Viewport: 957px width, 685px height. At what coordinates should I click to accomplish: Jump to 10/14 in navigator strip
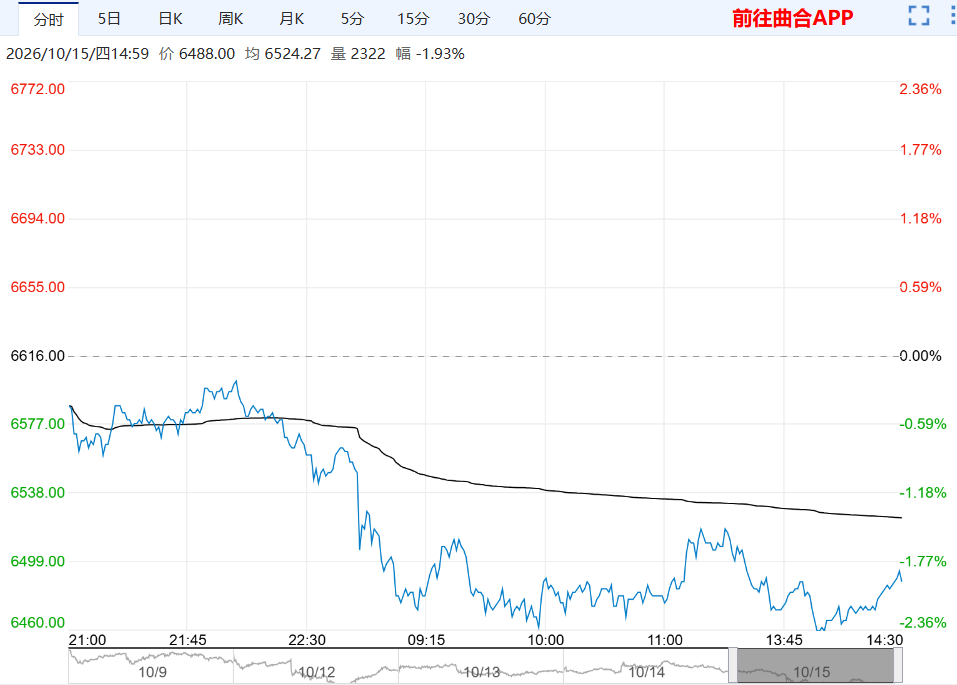(x=646, y=672)
